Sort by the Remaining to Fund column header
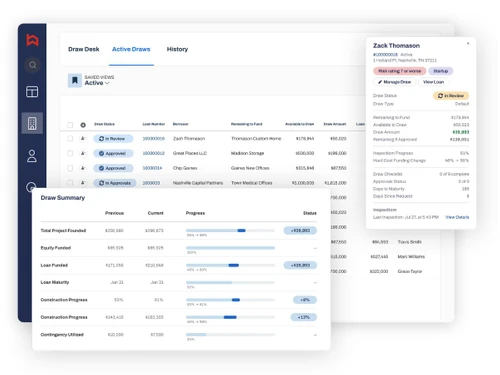Image resolution: width=500 pixels, height=375 pixels. (247, 124)
